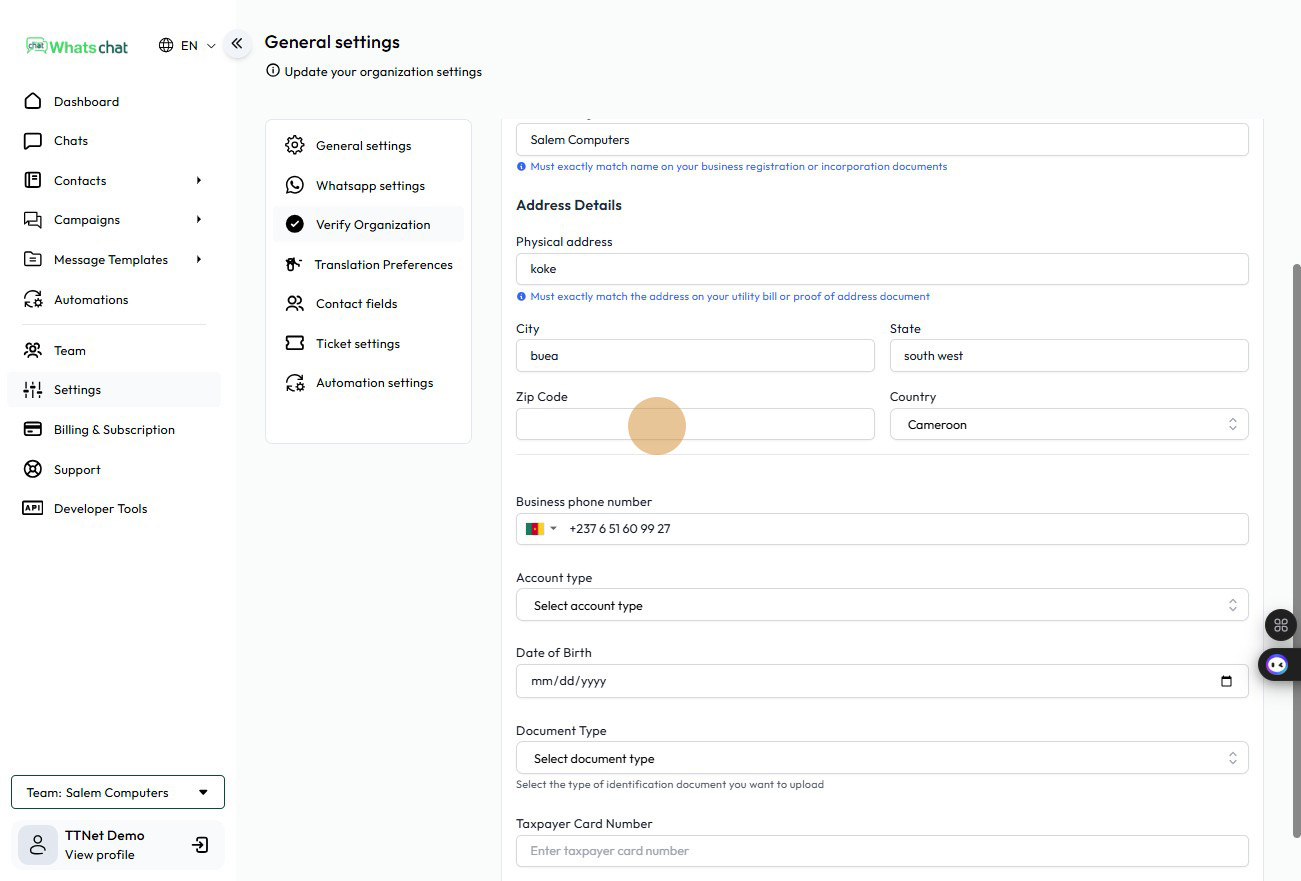
Task: Open the Country dropdown showing Cameroon
Action: [1068, 425]
